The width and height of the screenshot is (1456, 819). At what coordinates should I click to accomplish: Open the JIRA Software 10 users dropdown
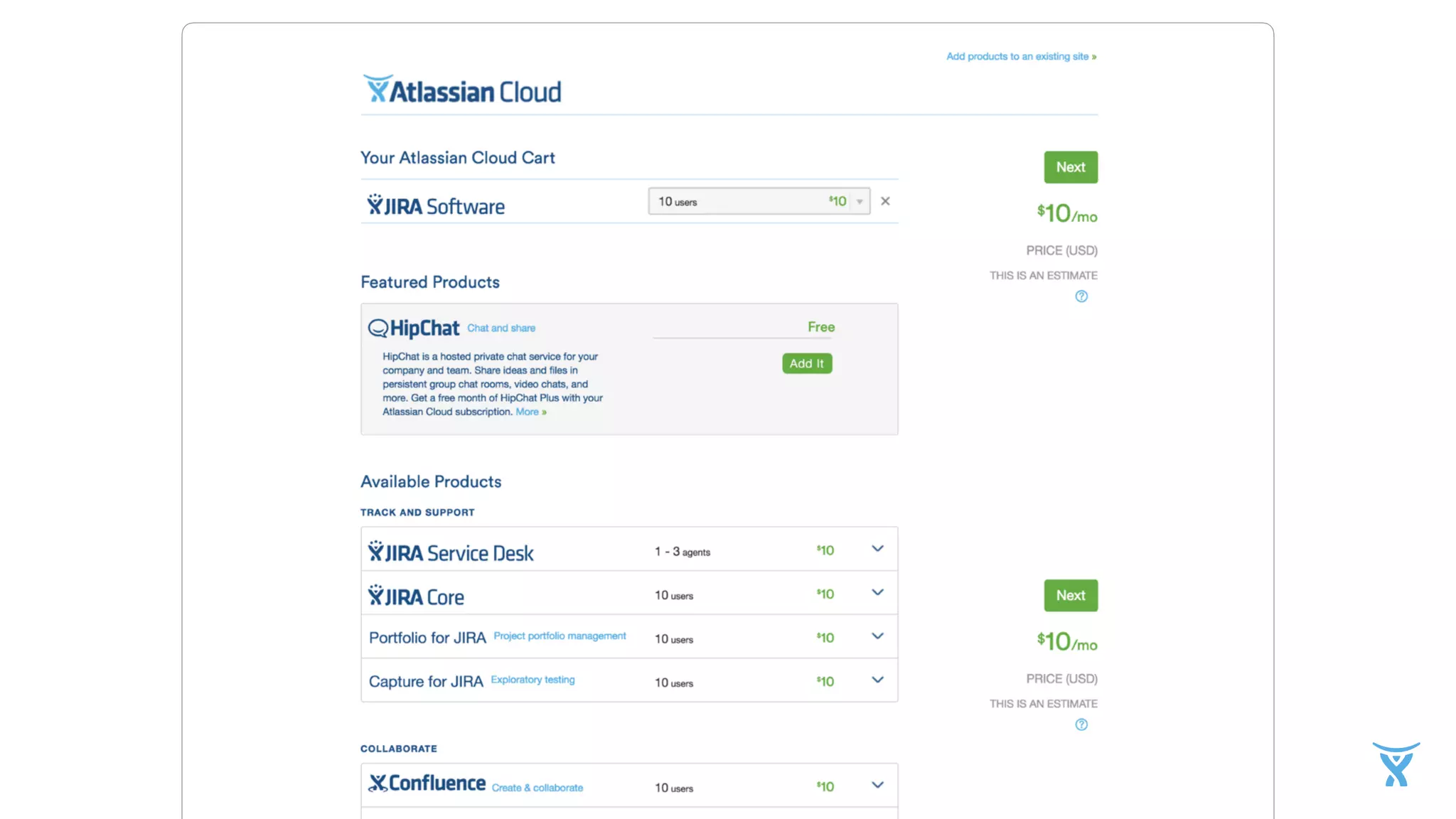[759, 201]
